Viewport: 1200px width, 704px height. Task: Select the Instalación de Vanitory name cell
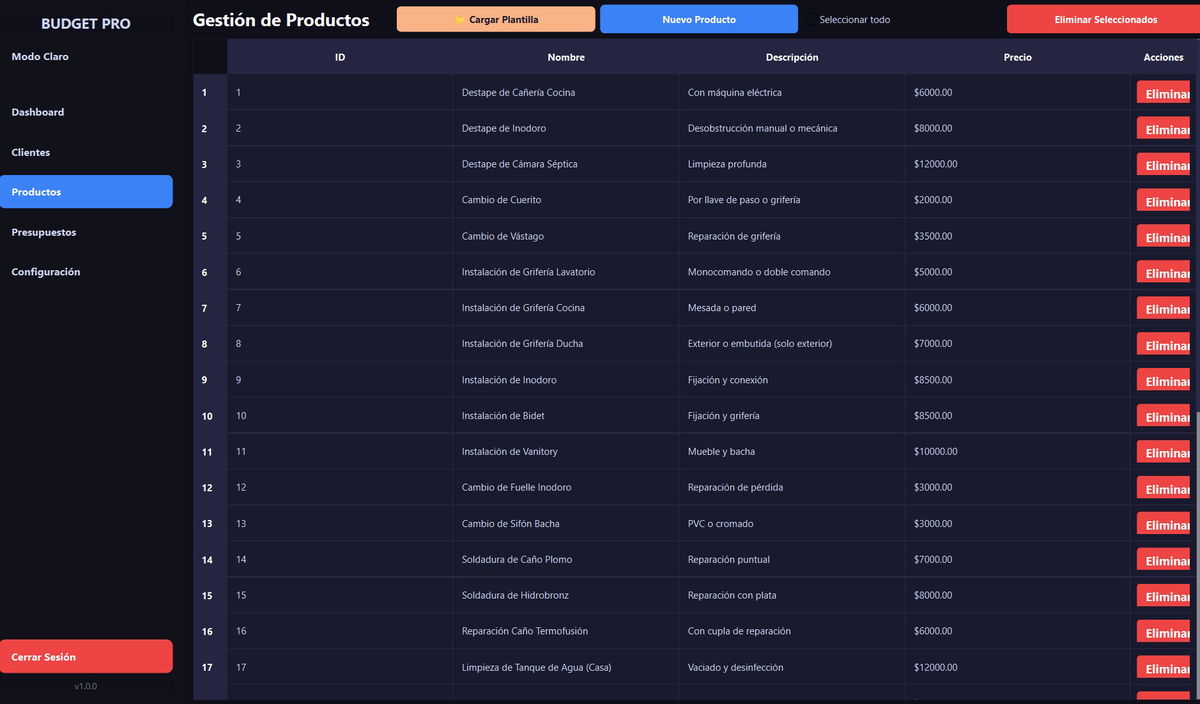510,452
